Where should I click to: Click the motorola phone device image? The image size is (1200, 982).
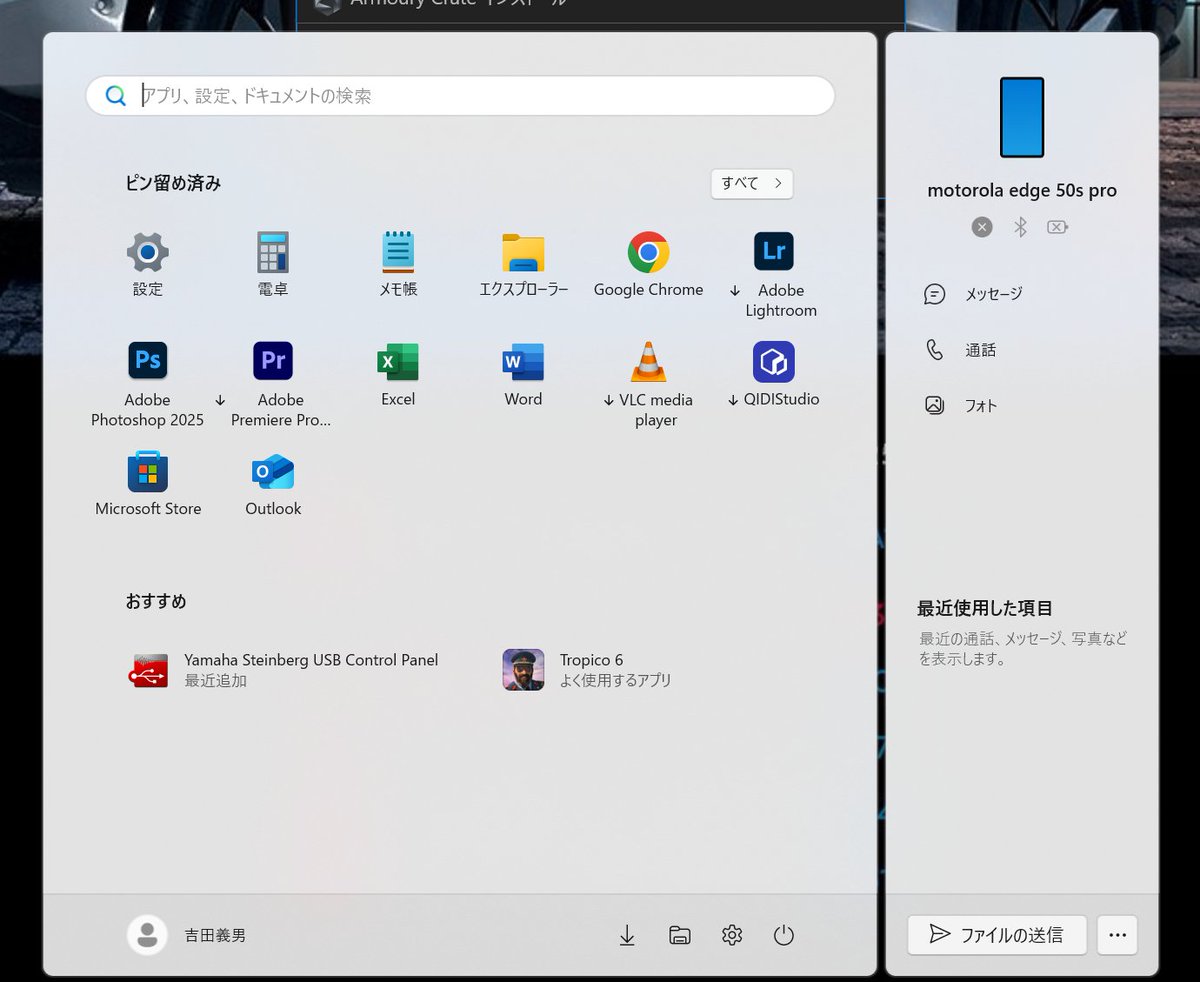[1022, 117]
